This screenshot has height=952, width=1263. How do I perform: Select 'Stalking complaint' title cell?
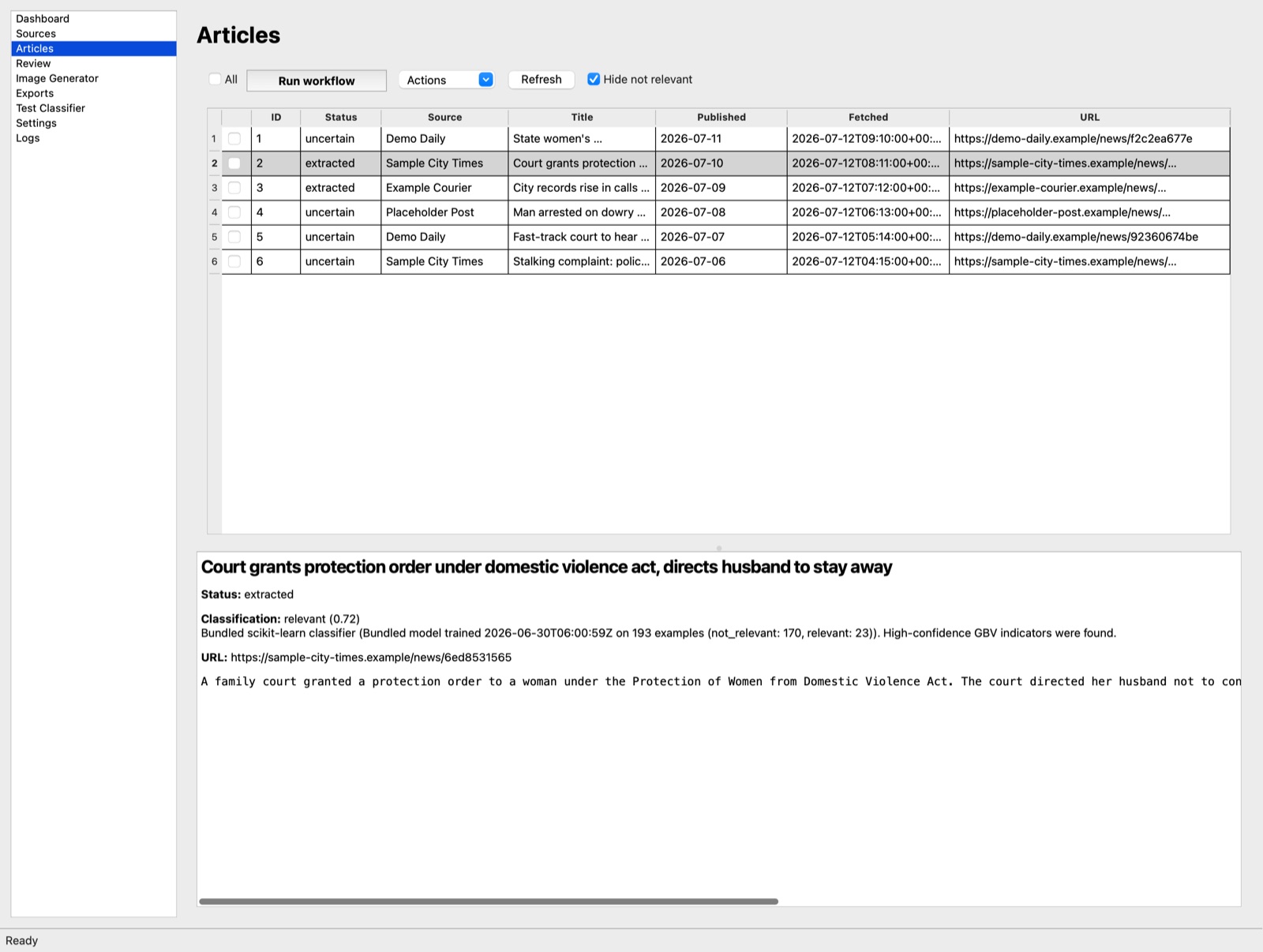582,261
